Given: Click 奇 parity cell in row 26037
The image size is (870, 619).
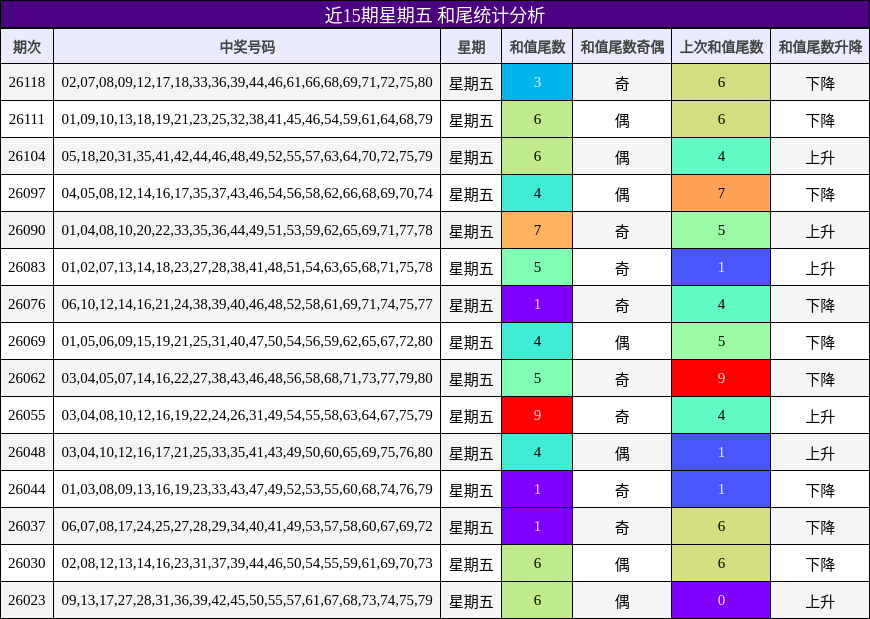Looking at the screenshot, I should click(x=622, y=526).
